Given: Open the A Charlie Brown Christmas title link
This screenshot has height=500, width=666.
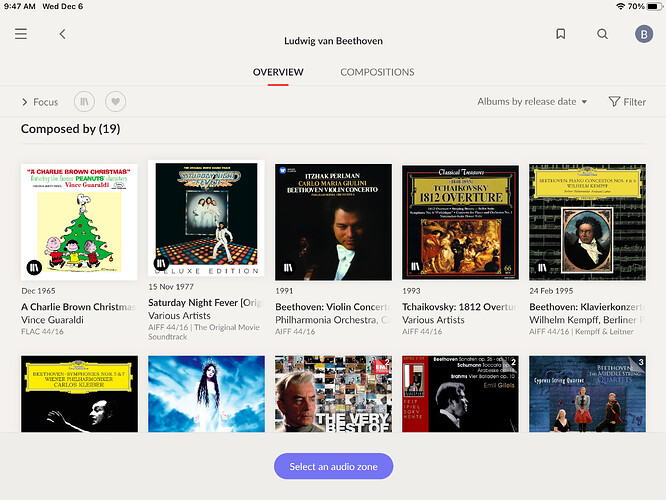Looking at the screenshot, I should click(x=79, y=307).
